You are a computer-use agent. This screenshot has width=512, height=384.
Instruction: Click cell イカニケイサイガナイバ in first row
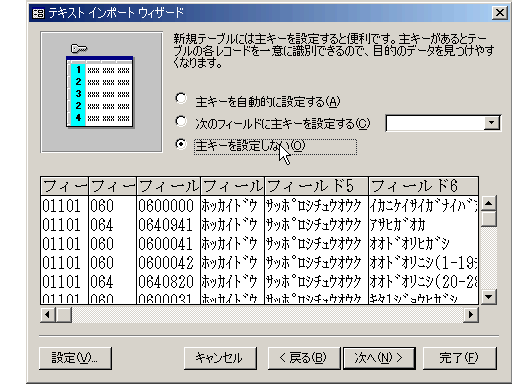coord(423,206)
